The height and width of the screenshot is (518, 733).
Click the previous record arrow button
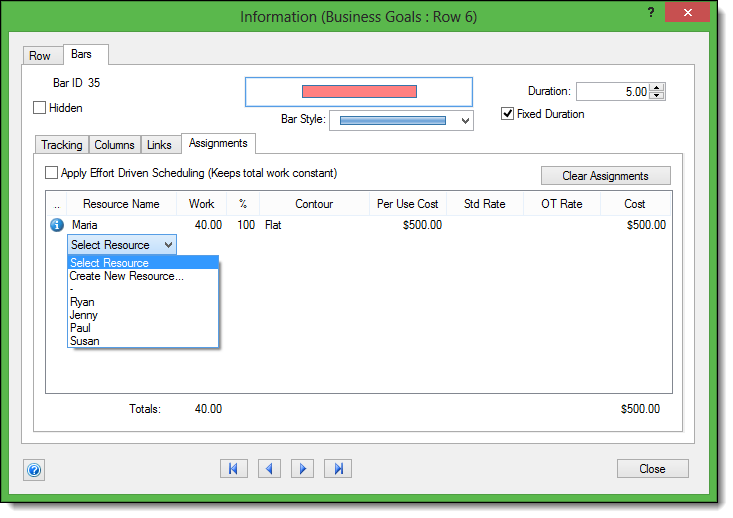[268, 468]
